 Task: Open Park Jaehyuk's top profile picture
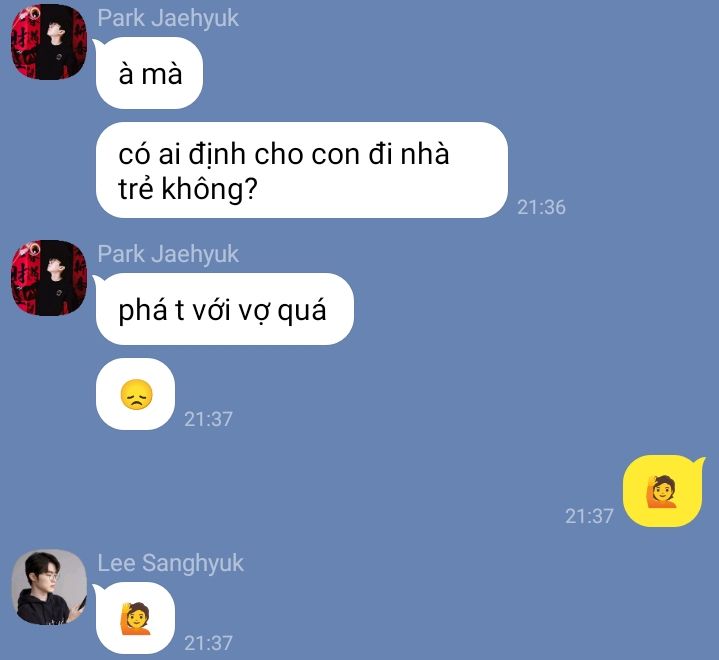49,42
